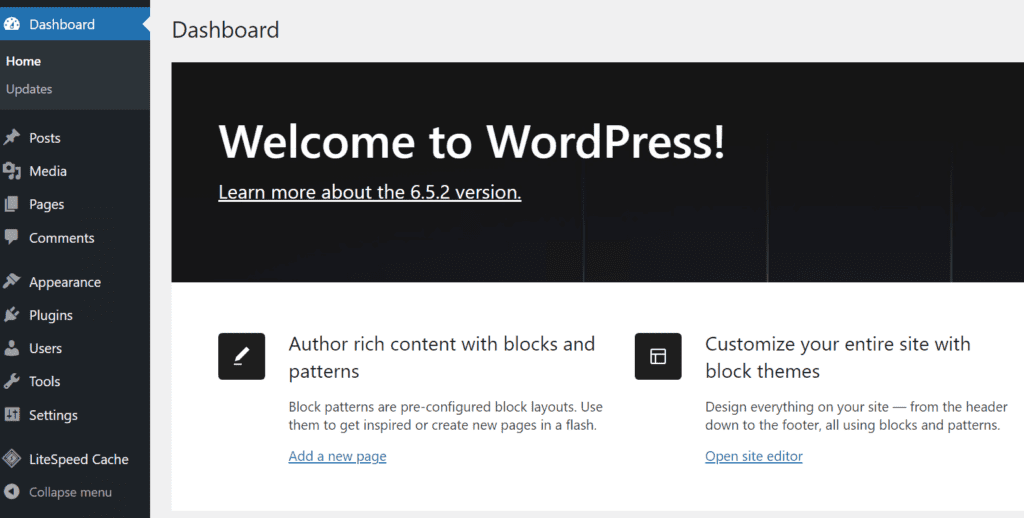Image resolution: width=1024 pixels, height=518 pixels.
Task: Click the Open site editor link
Action: click(x=754, y=456)
